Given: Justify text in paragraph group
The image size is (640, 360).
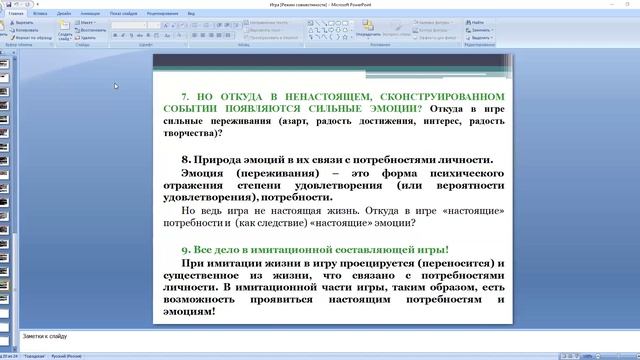Looking at the screenshot, I should pos(219,36).
